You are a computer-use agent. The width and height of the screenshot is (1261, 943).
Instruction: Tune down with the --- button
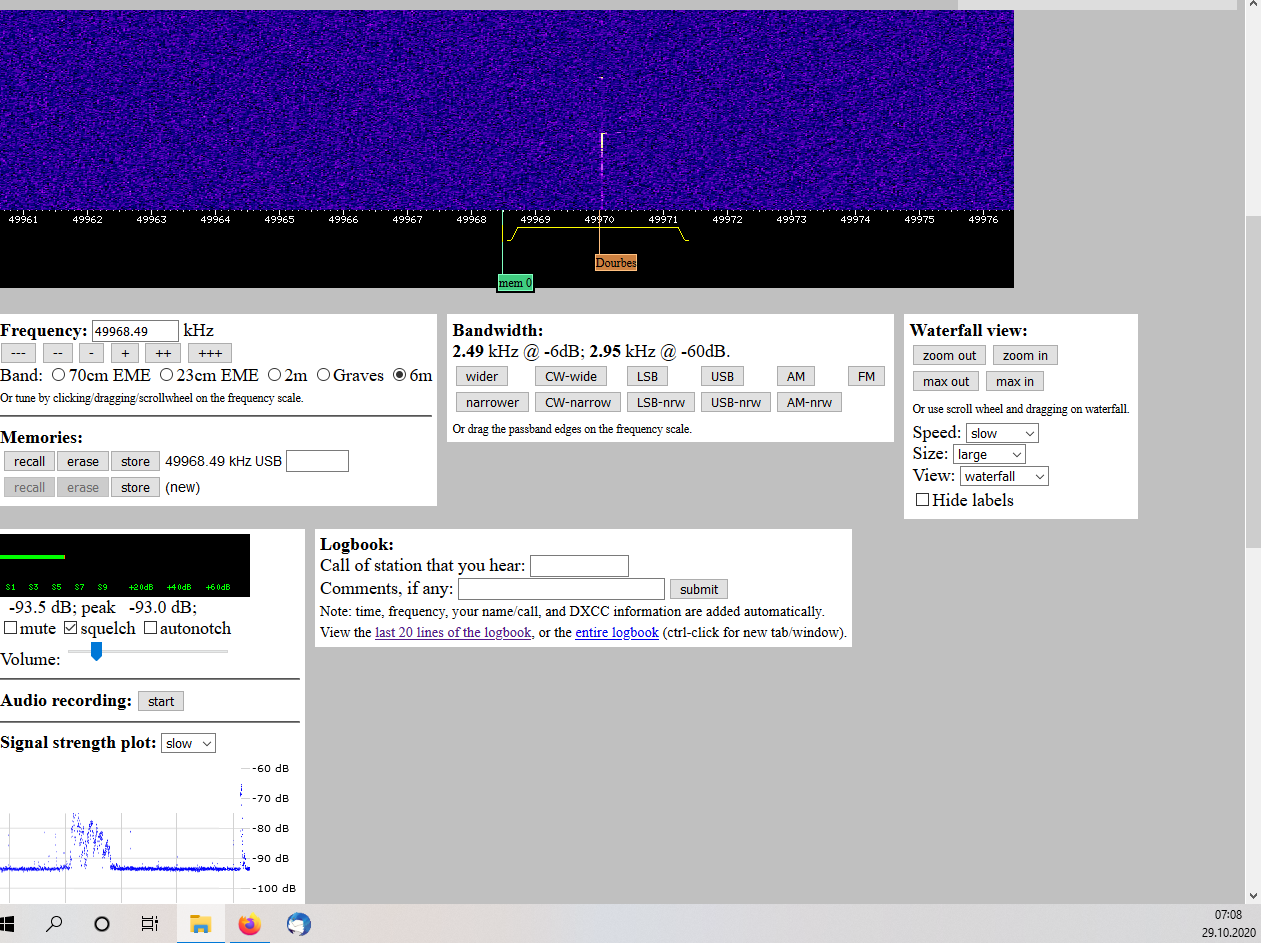point(18,353)
